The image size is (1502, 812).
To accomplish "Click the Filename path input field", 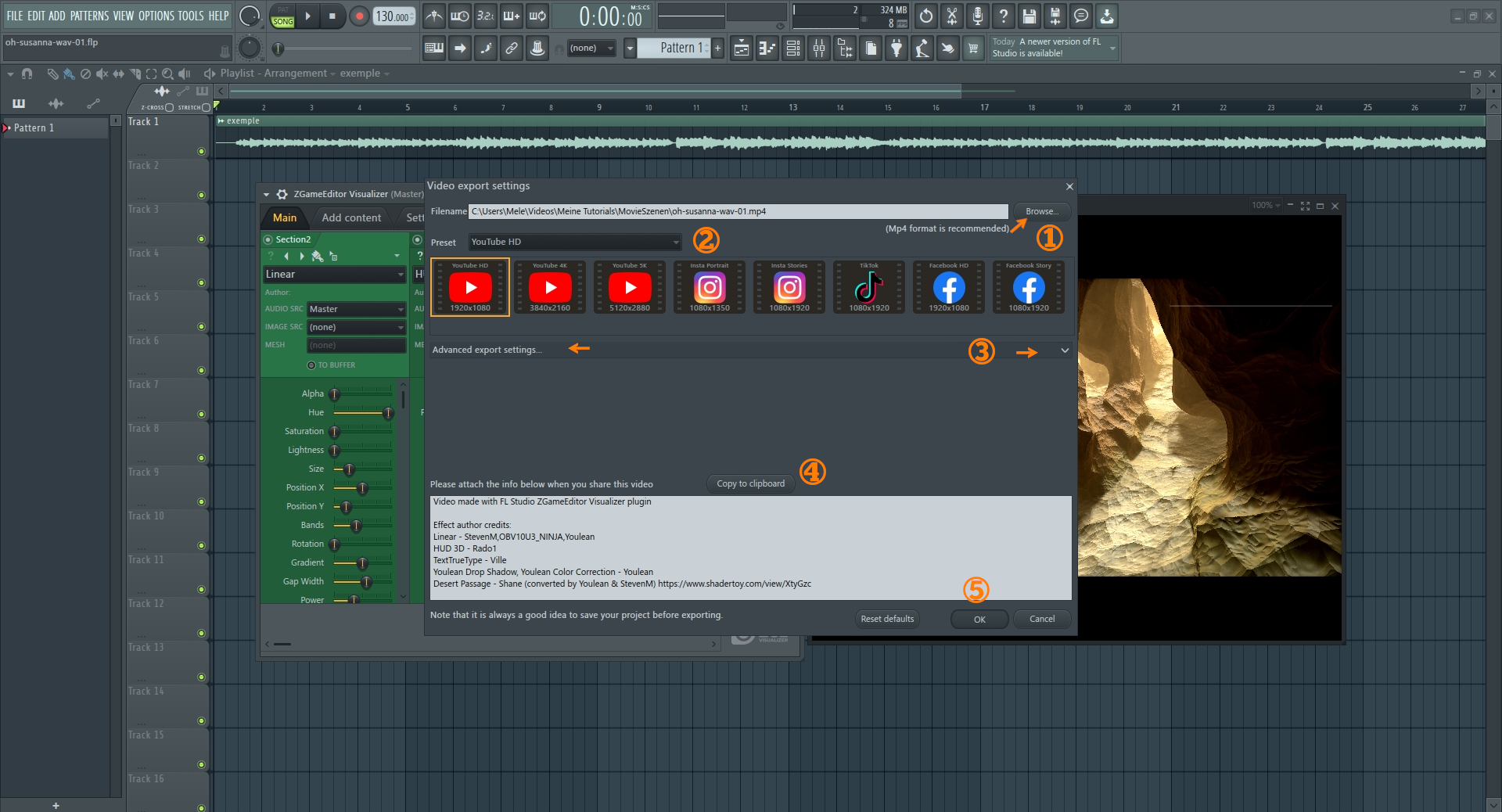I will point(738,211).
